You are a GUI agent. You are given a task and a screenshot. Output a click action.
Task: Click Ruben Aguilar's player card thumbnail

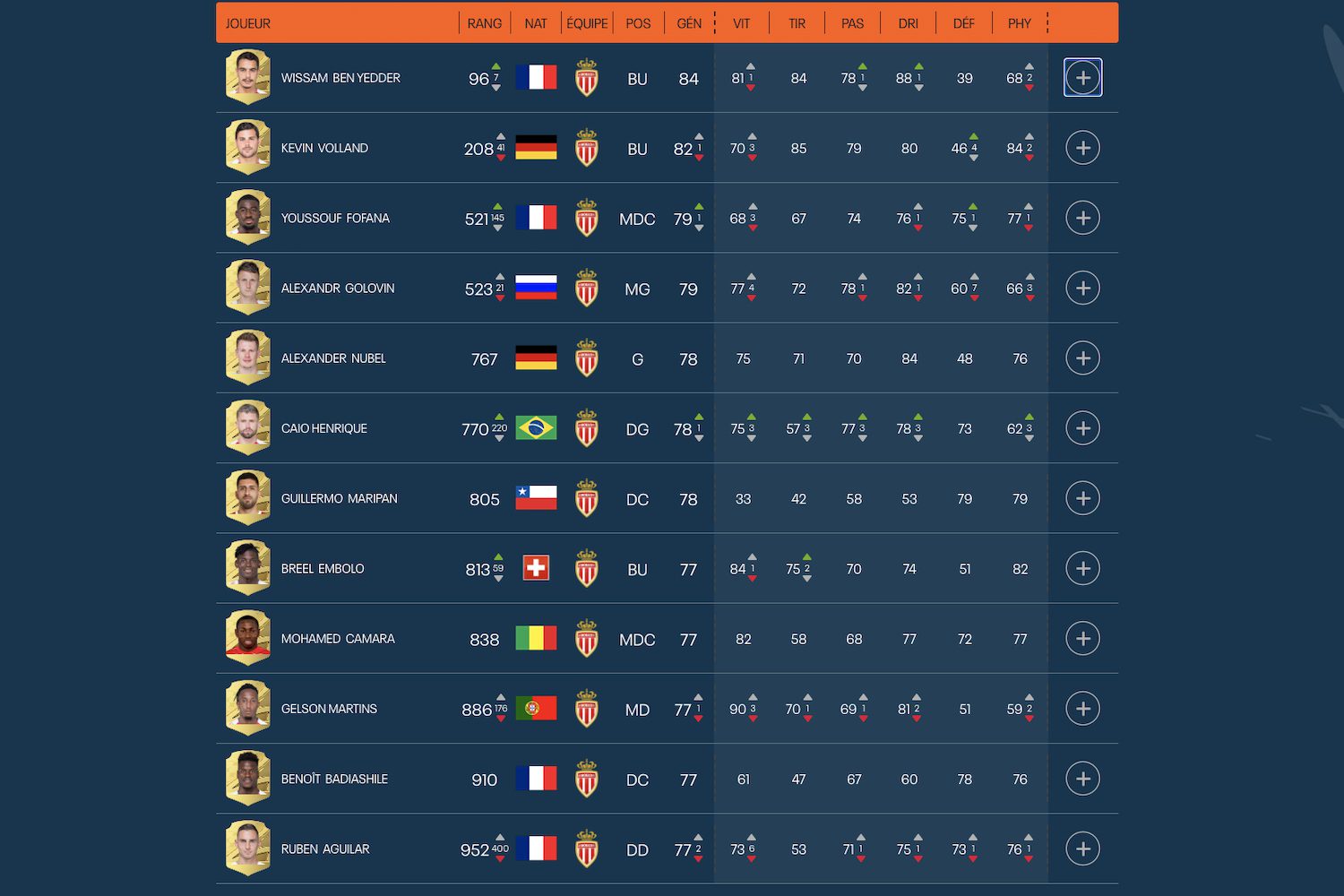(248, 849)
